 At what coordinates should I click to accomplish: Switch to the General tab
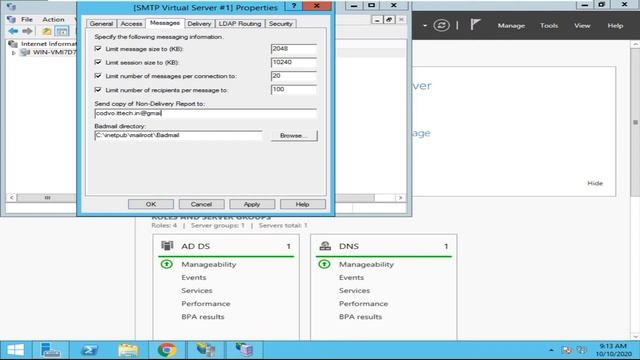coord(101,24)
